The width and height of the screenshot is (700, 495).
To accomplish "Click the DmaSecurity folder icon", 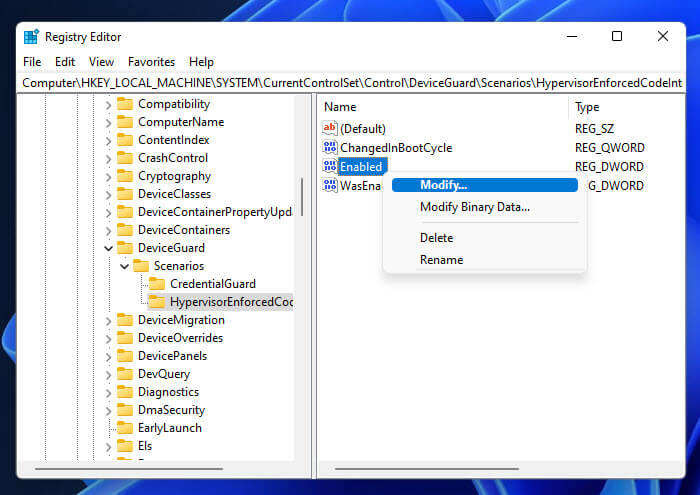I will pos(125,410).
